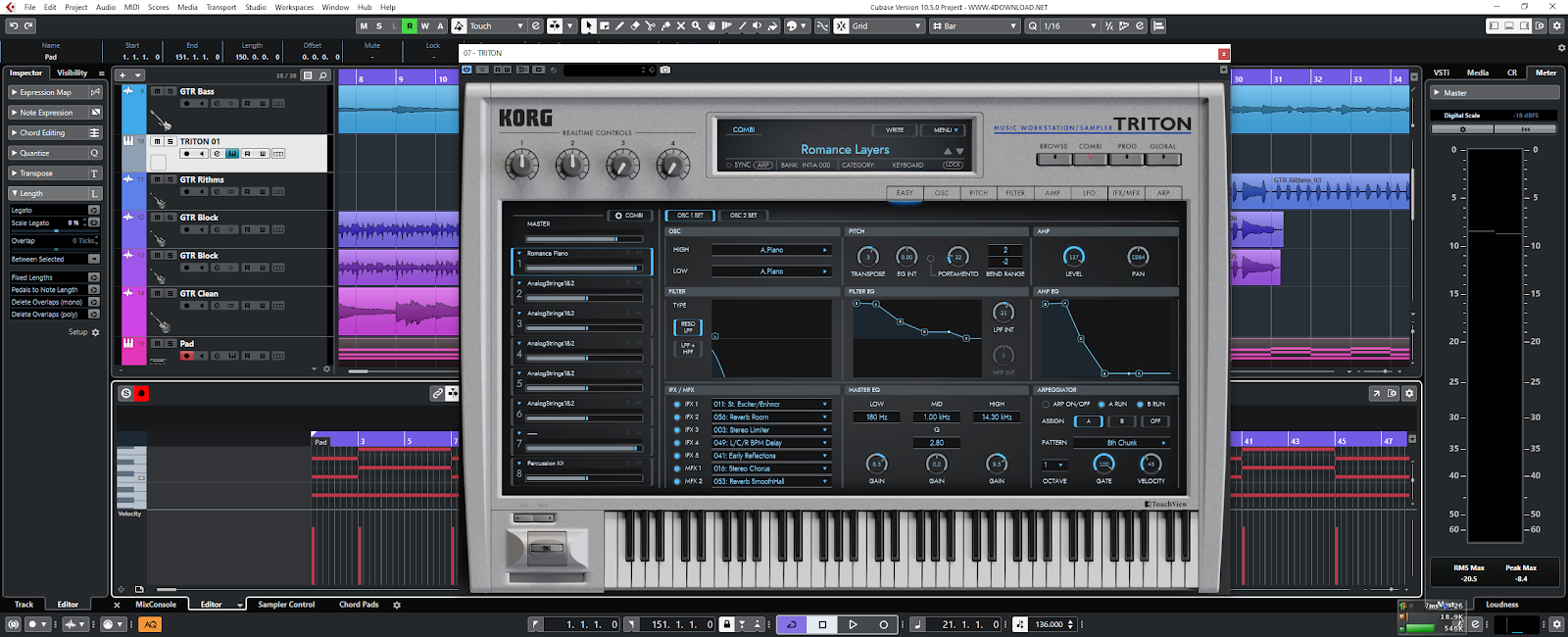Select the Glue tool
Viewport: 1568px width, 637px height.
(666, 25)
